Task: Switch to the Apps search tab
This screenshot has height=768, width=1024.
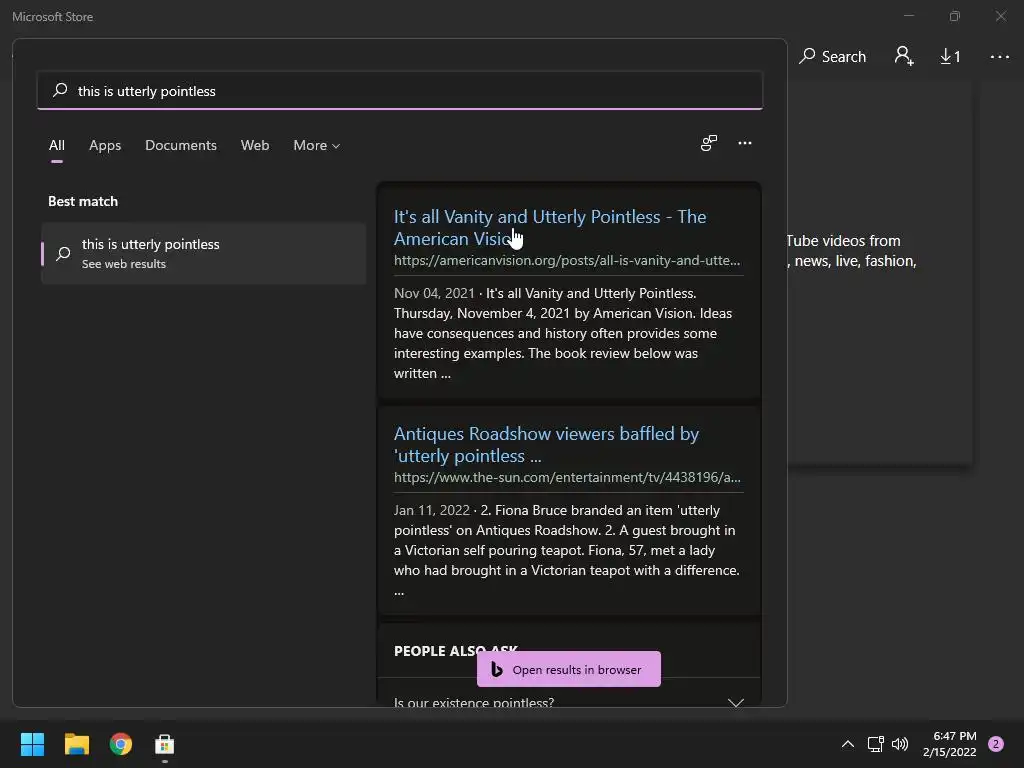Action: coord(105,146)
